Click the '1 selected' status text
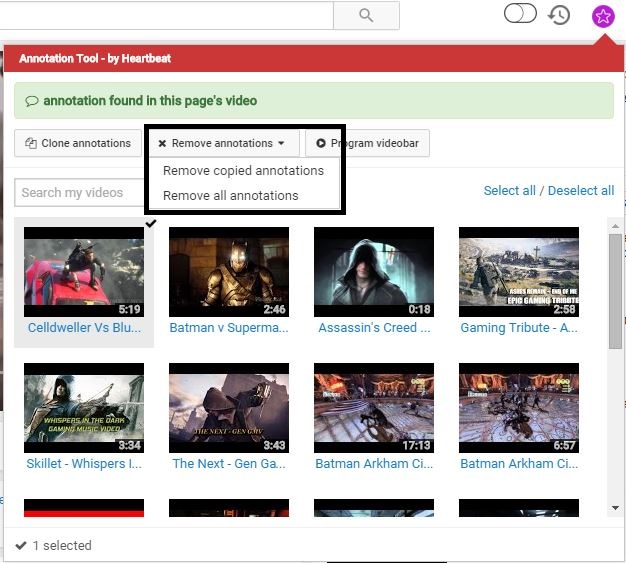Image resolution: width=626 pixels, height=563 pixels. 62,545
